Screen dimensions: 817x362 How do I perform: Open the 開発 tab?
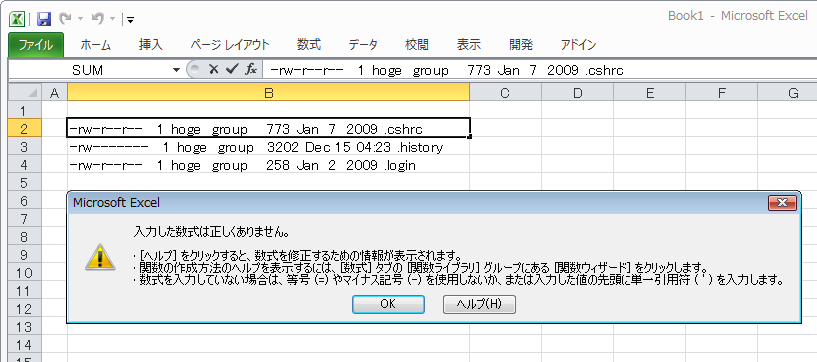coord(521,45)
